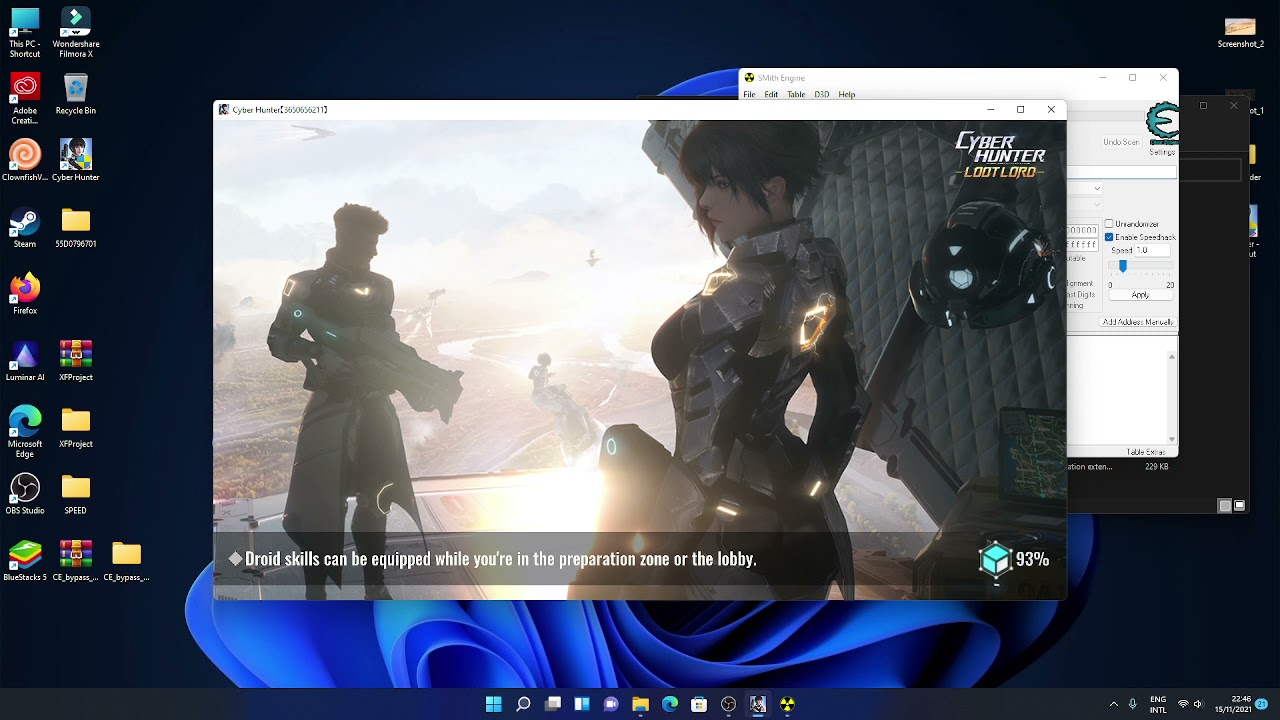Open folder named 55D0796701
Screen dimensions: 1280x720
click(x=76, y=227)
